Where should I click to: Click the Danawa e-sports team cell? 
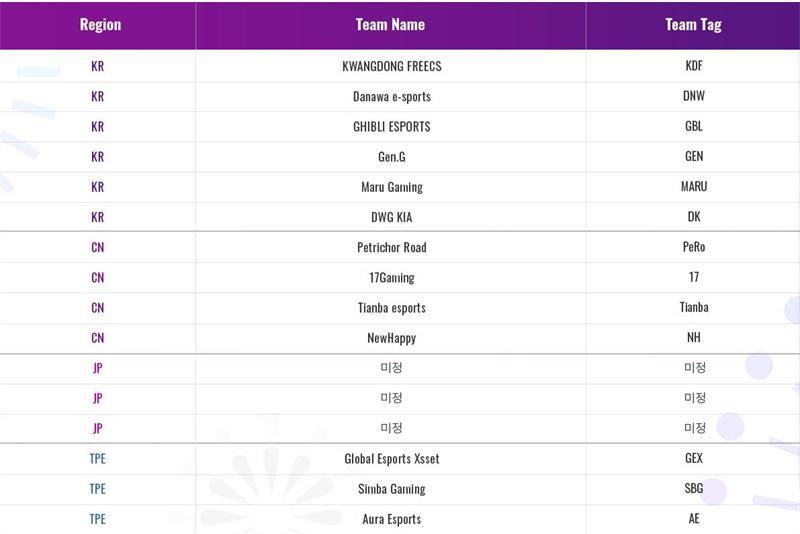click(x=391, y=97)
